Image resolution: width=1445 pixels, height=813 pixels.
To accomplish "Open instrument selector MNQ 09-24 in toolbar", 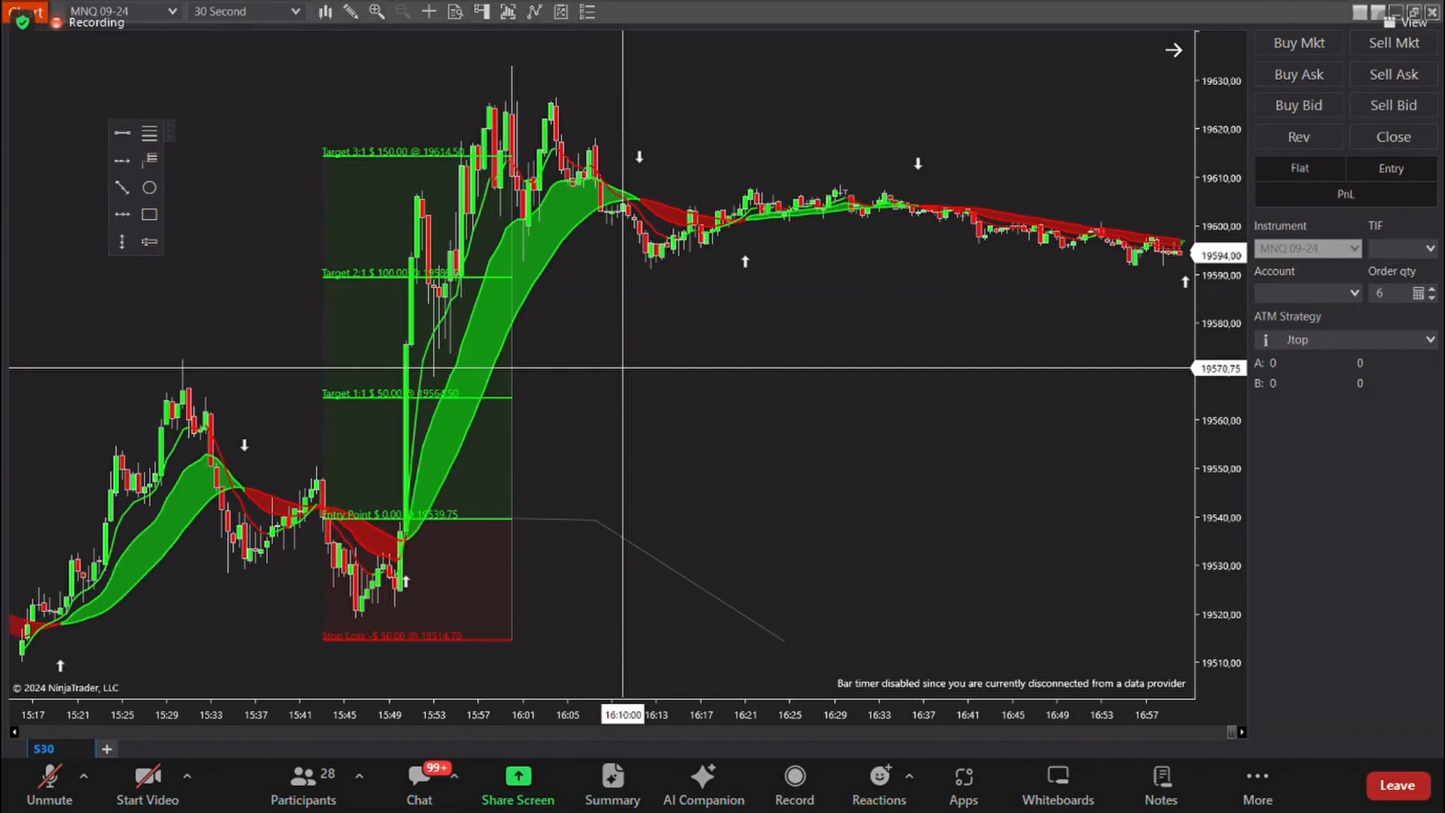I will coord(124,12).
